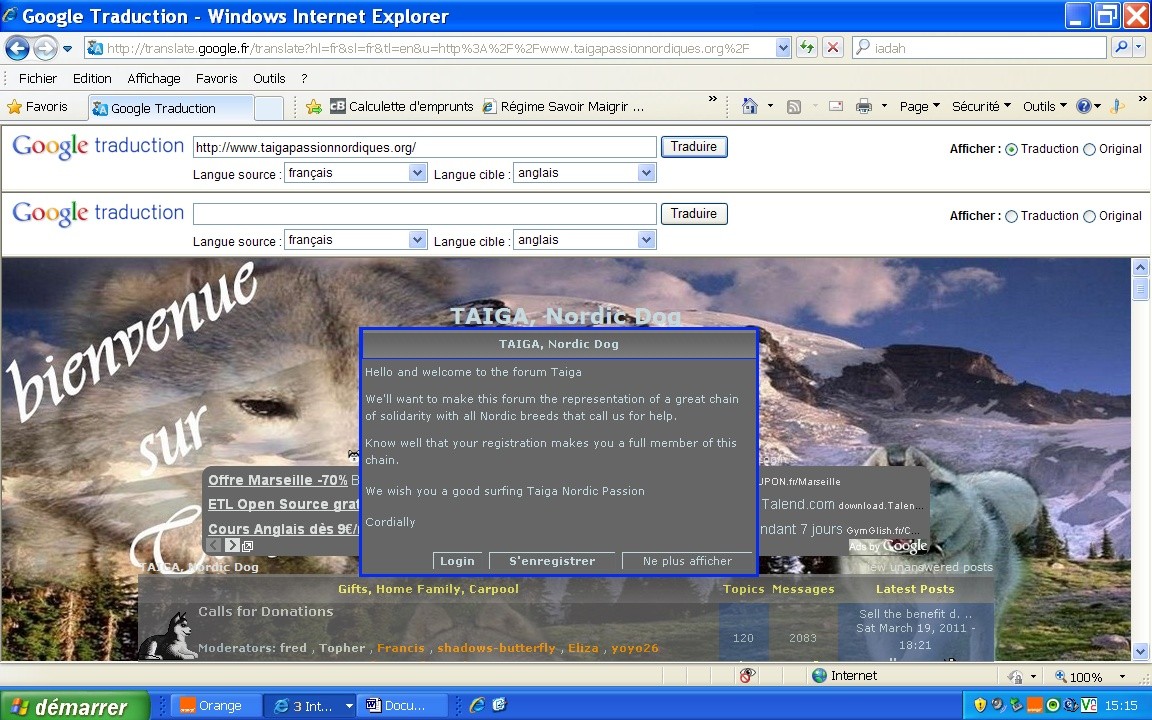Select the second Original radio button

coord(1090,216)
